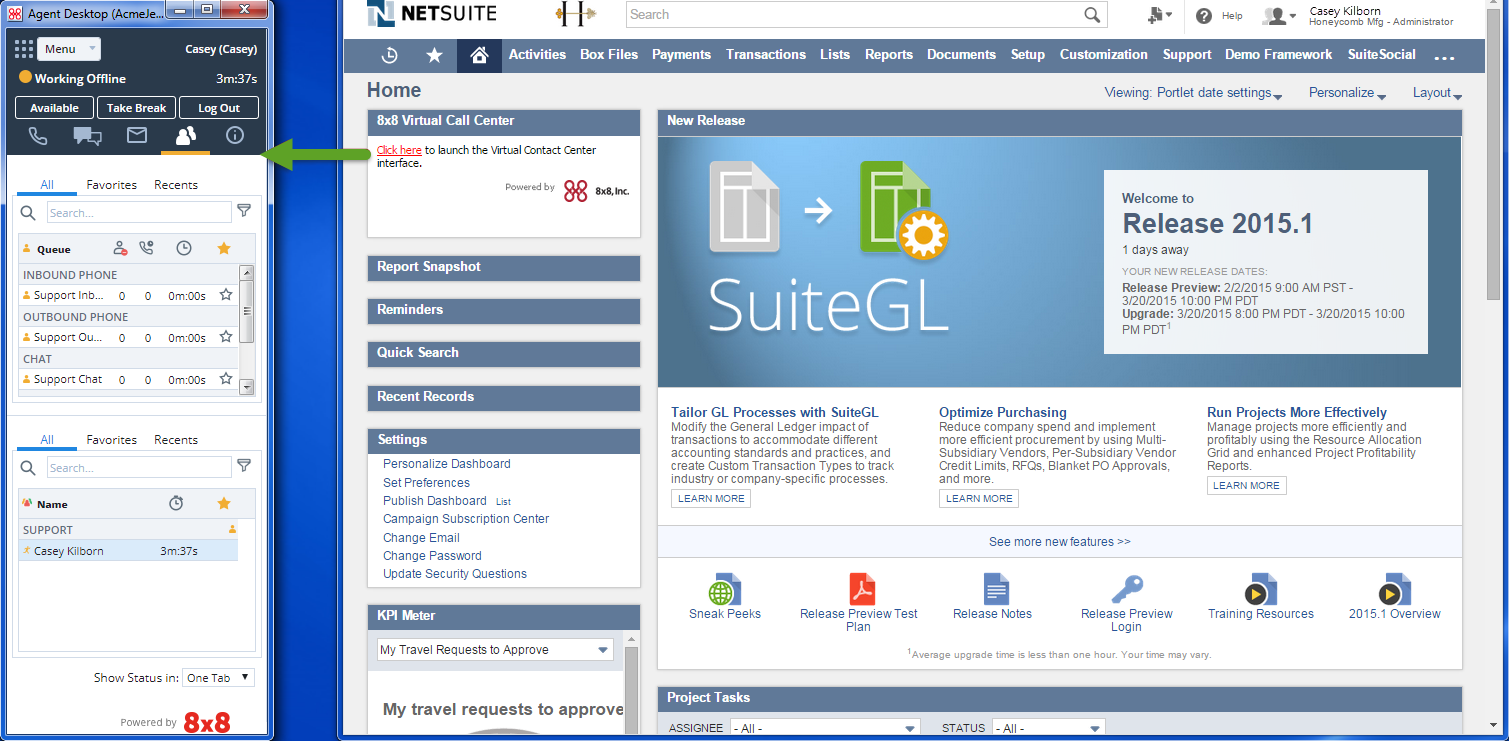This screenshot has width=1509, height=741.
Task: Click the filter funnel above the Queue list
Action: (x=244, y=211)
